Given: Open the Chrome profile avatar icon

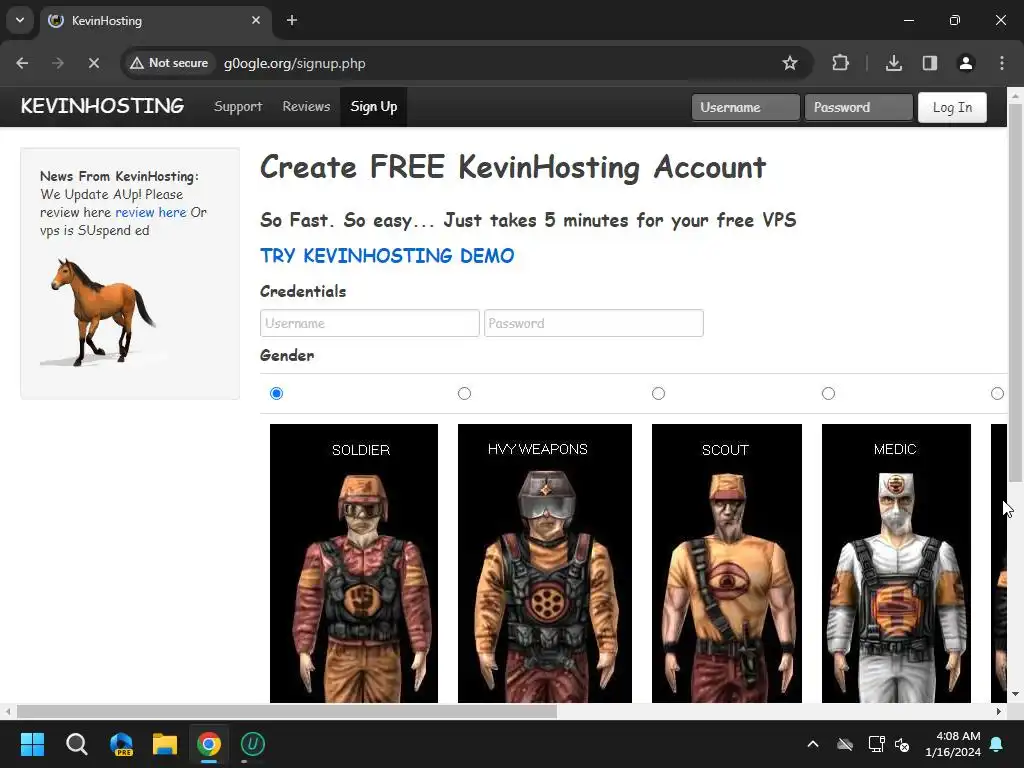Looking at the screenshot, I should pyautogui.click(x=965, y=63).
